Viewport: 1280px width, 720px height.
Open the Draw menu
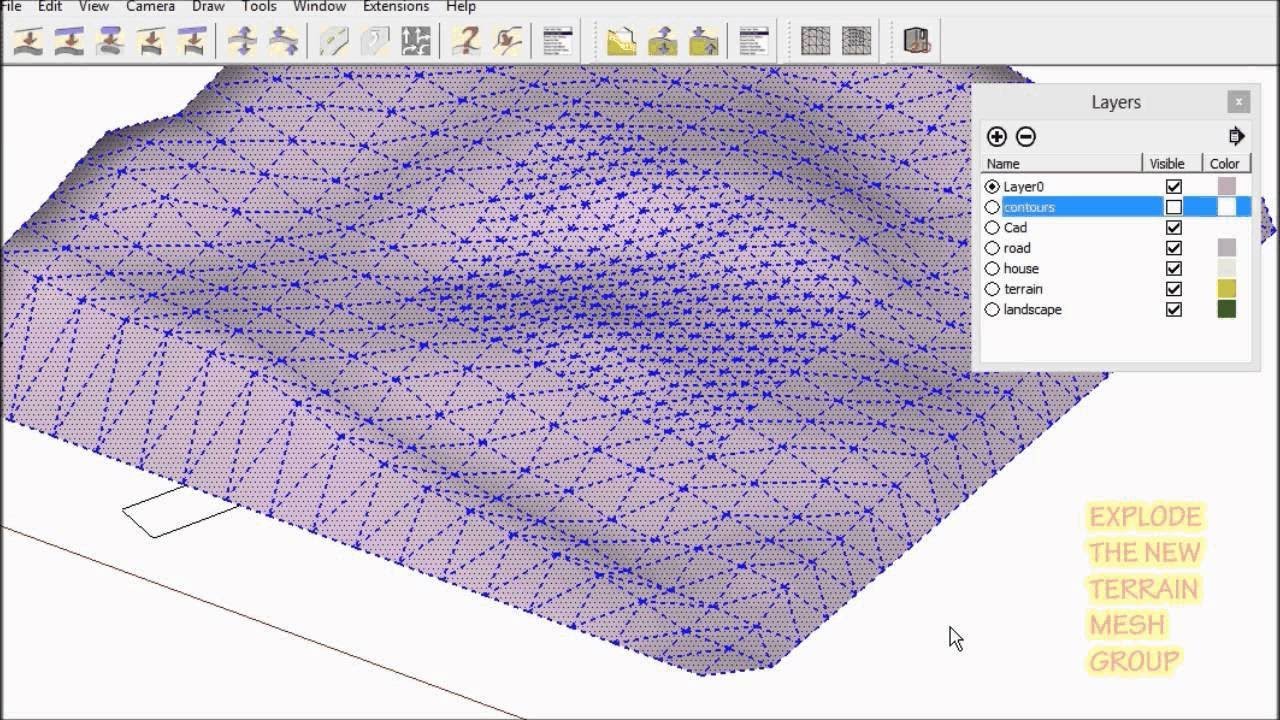[208, 6]
